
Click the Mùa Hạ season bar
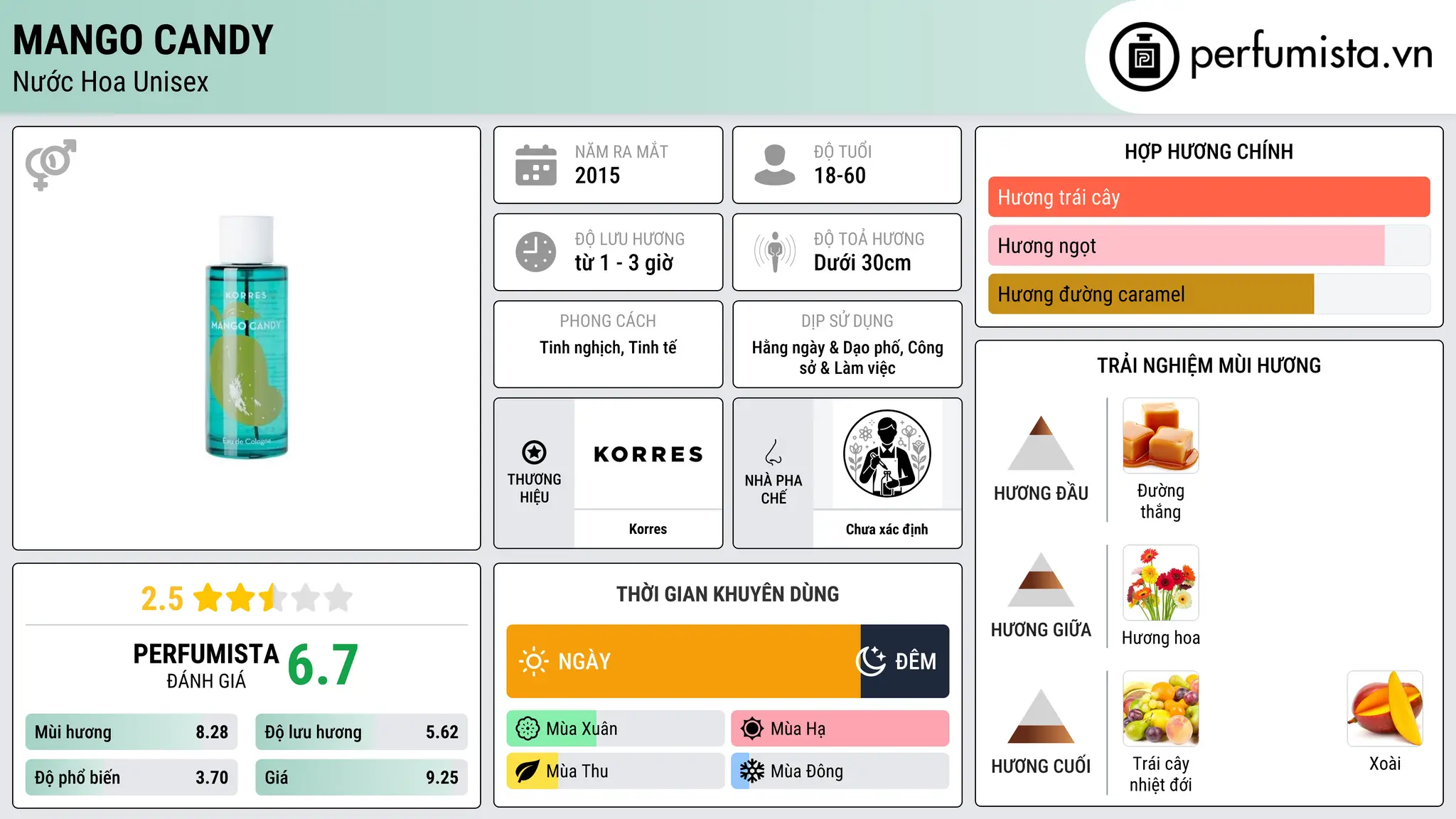pyautogui.click(x=840, y=729)
